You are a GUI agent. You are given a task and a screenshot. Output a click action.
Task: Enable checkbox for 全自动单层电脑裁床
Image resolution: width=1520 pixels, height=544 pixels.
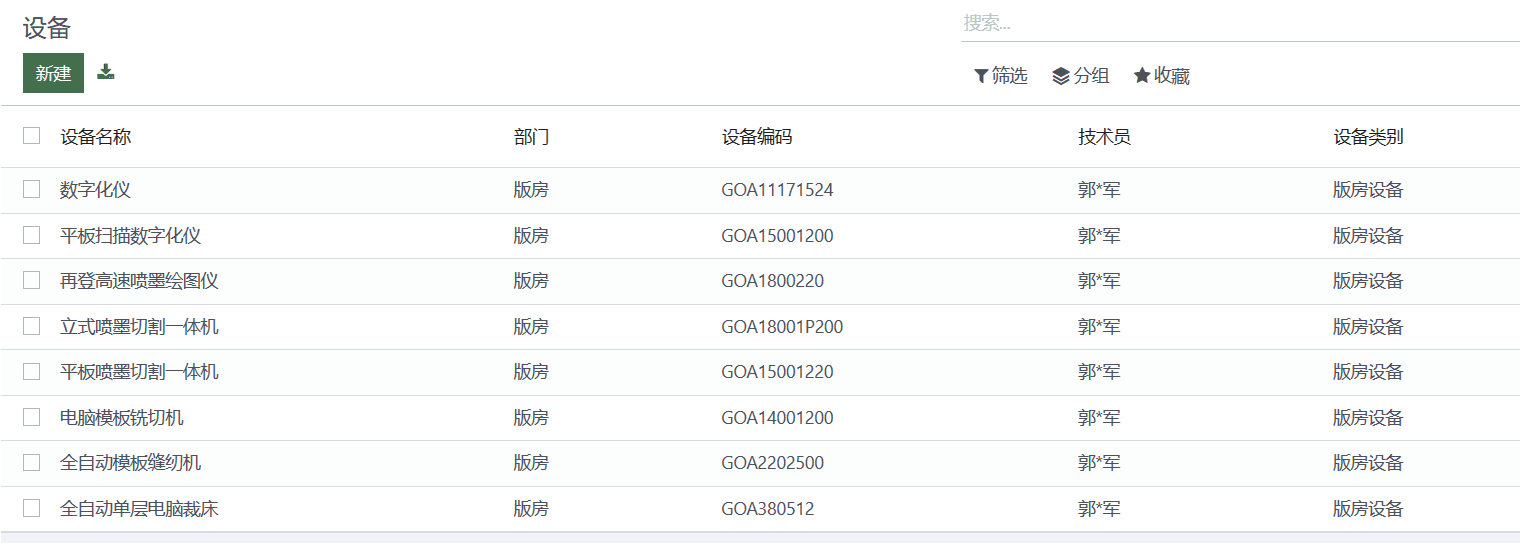coord(32,508)
